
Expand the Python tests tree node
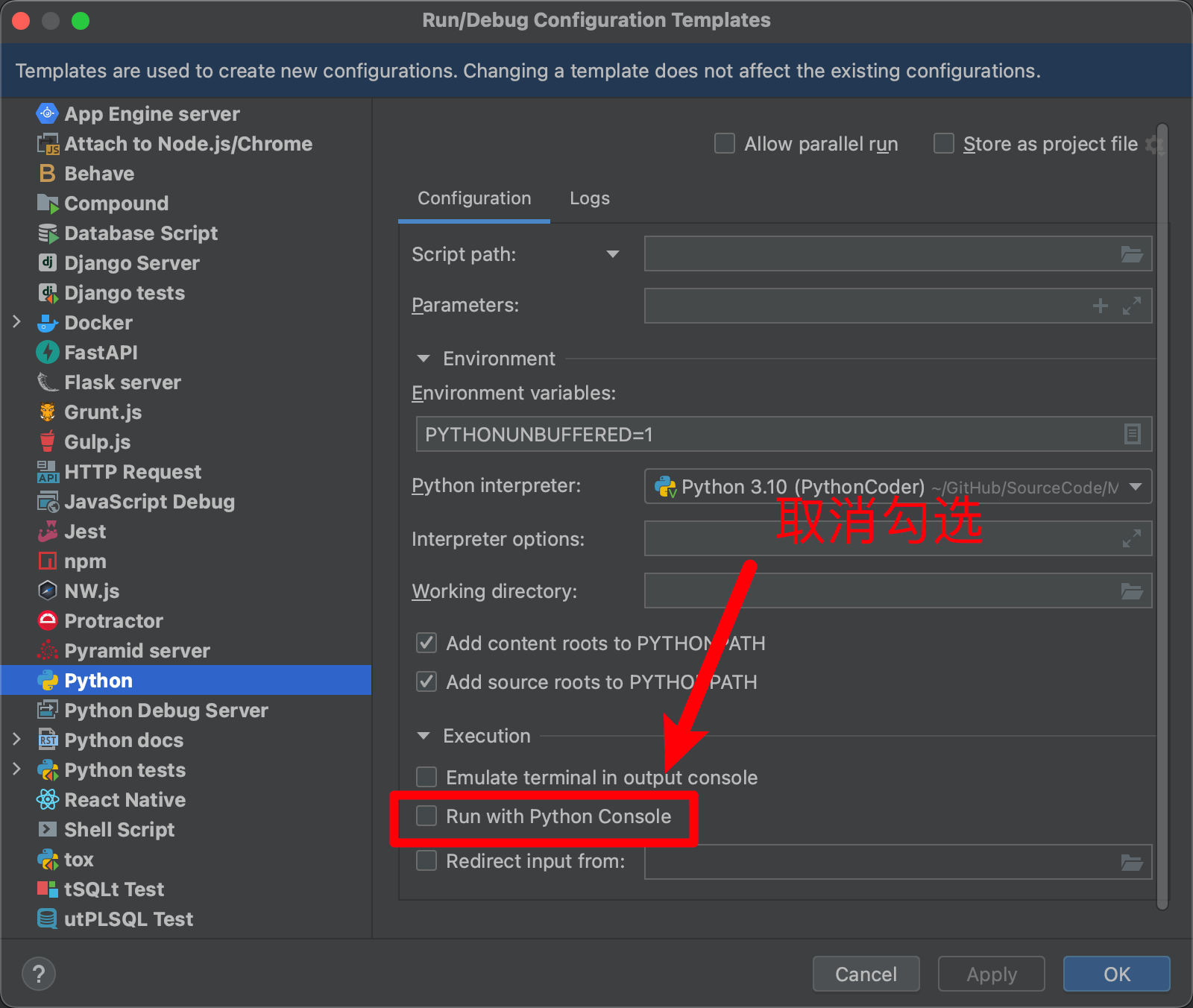point(16,769)
